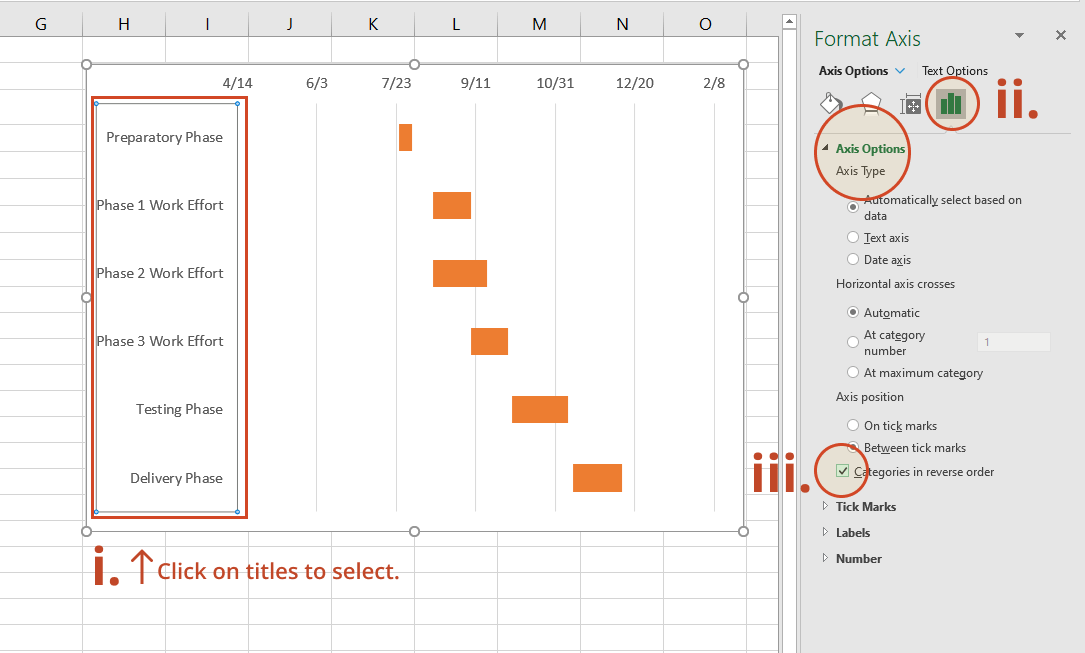Open the Fill & Line settings (paint bucket icon)
The width and height of the screenshot is (1085, 653).
point(830,103)
